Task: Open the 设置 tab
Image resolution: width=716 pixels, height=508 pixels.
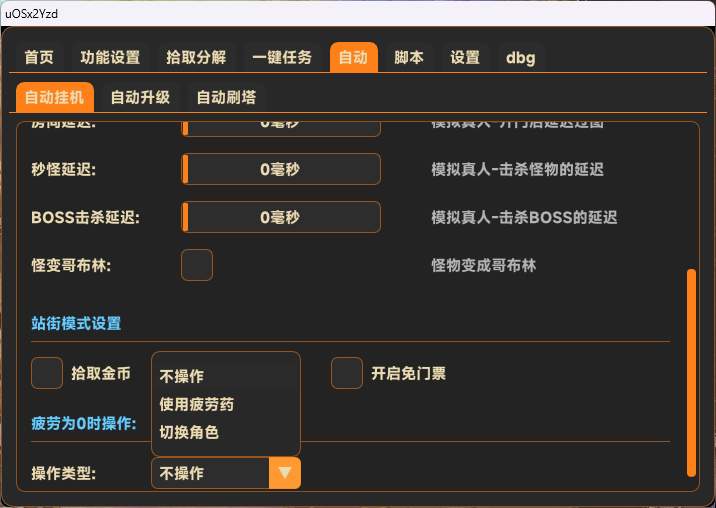Action: (x=465, y=58)
